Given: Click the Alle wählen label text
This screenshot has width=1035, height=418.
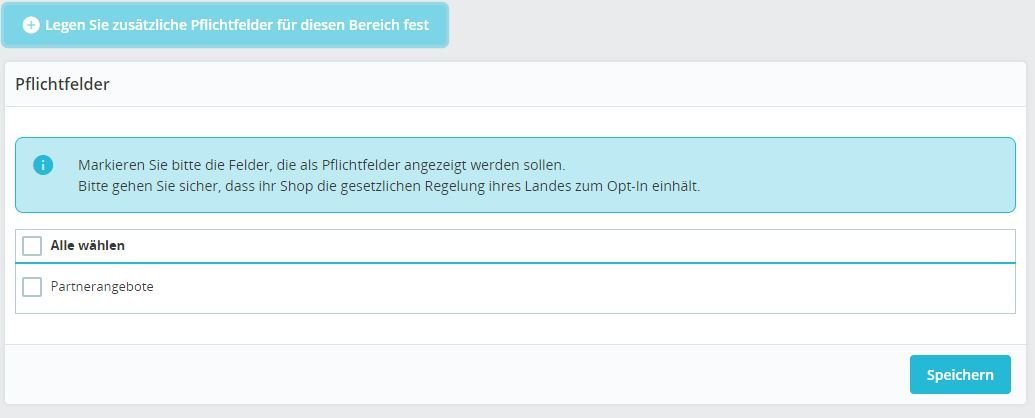Looking at the screenshot, I should 88,246.
